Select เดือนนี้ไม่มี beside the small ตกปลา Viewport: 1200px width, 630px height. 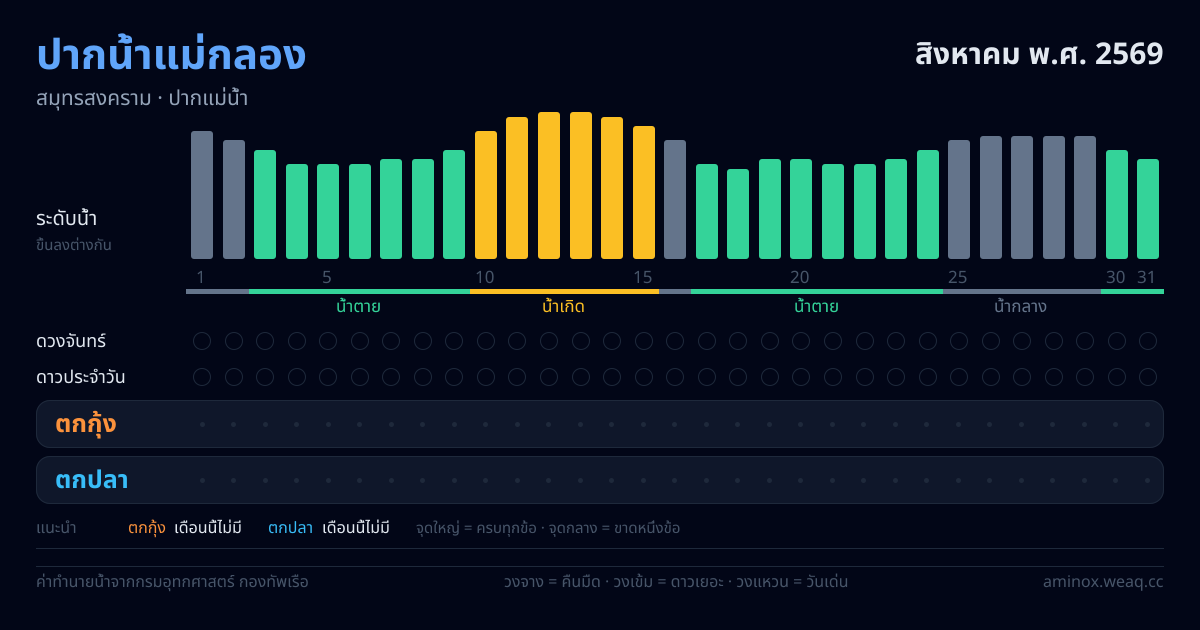(x=356, y=528)
